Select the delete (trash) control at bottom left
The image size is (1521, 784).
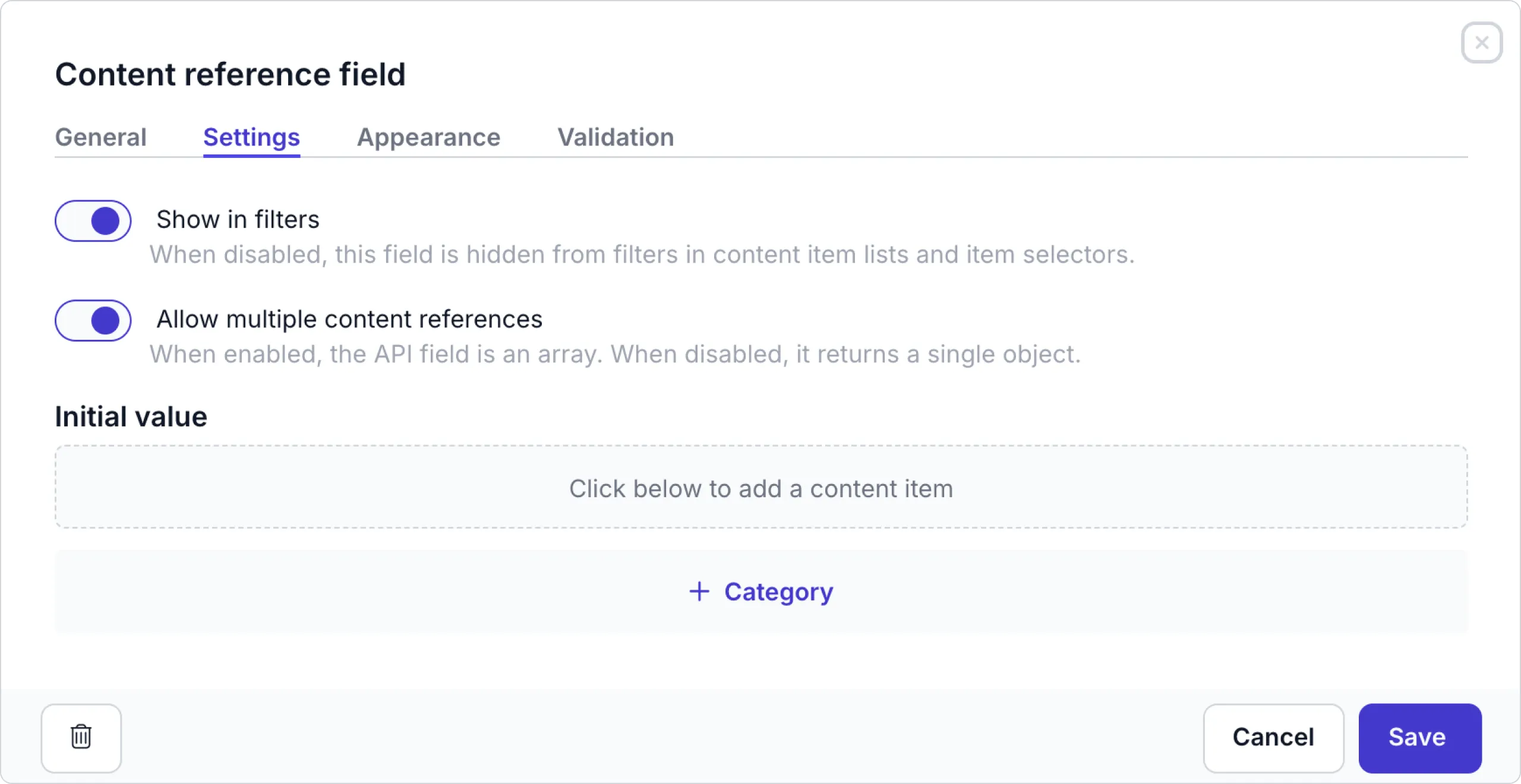tap(81, 738)
